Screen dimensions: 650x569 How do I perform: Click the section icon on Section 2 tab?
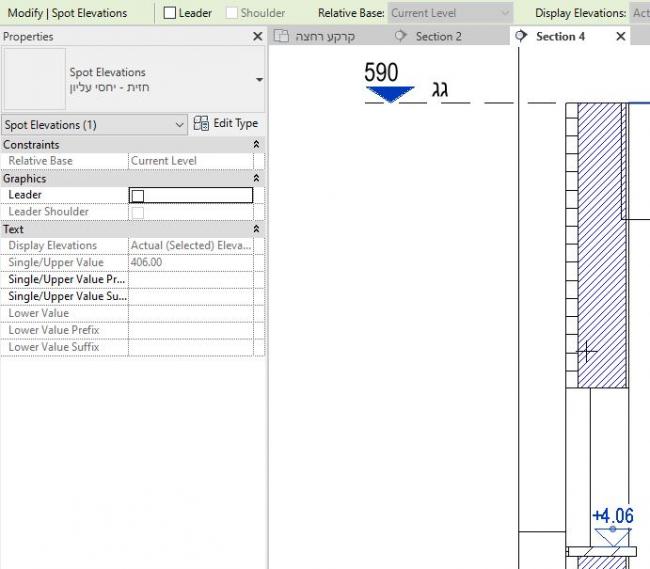tap(402, 36)
